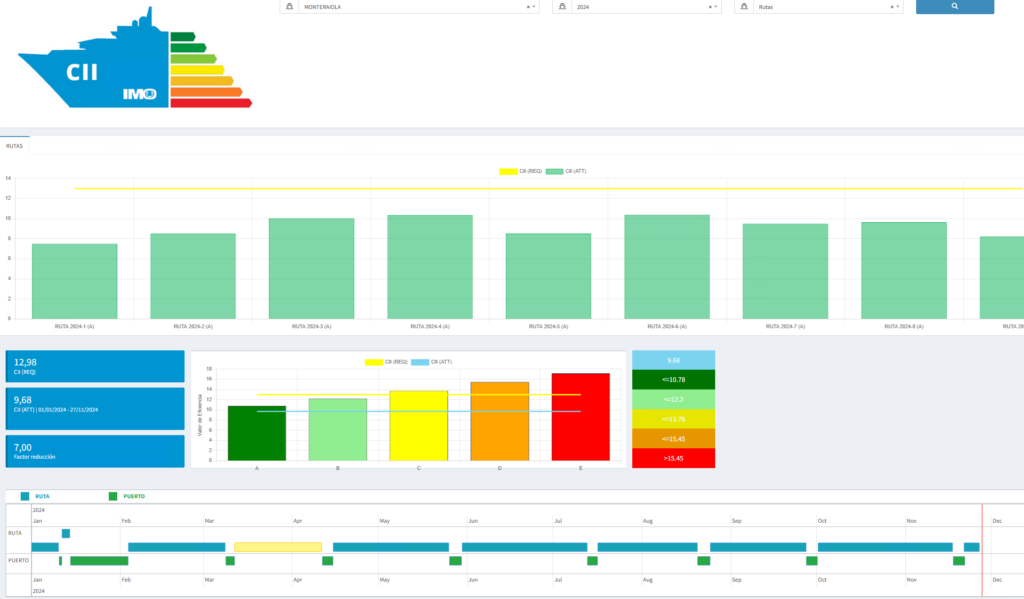1024x599 pixels.
Task: Click the magnifier search button
Action: tap(954, 6)
